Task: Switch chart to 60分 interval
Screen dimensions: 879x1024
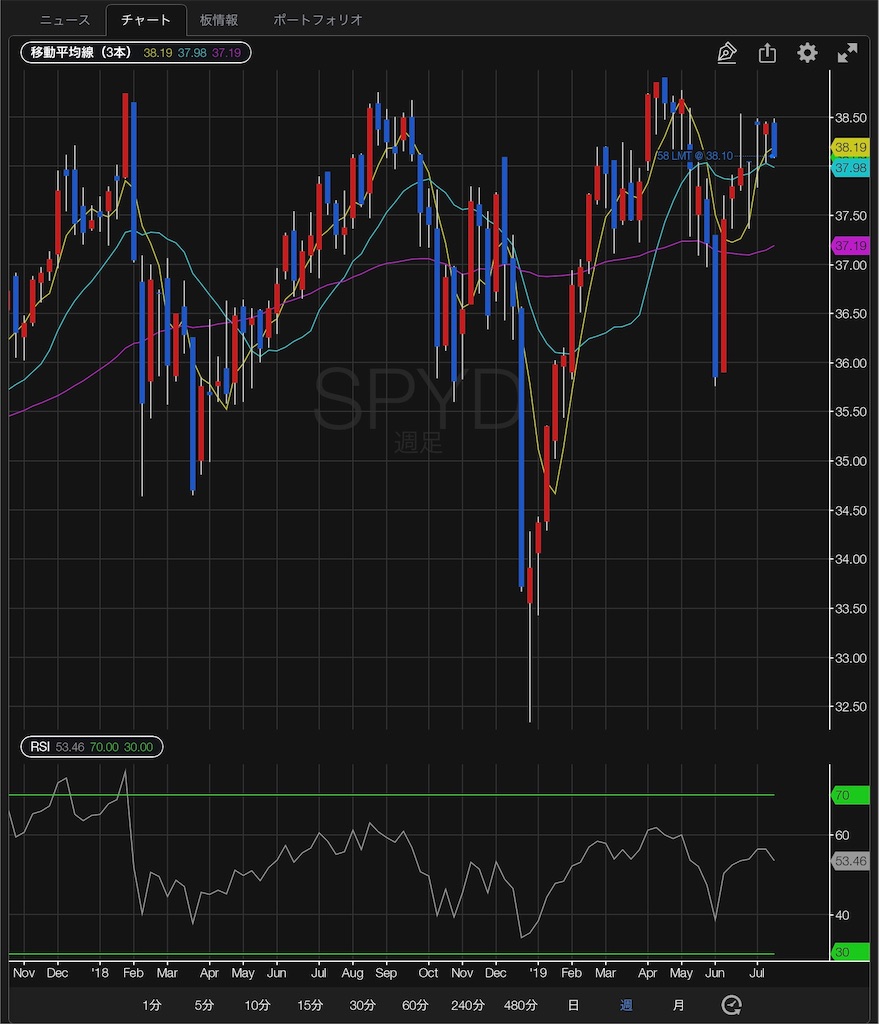Action: point(414,1005)
